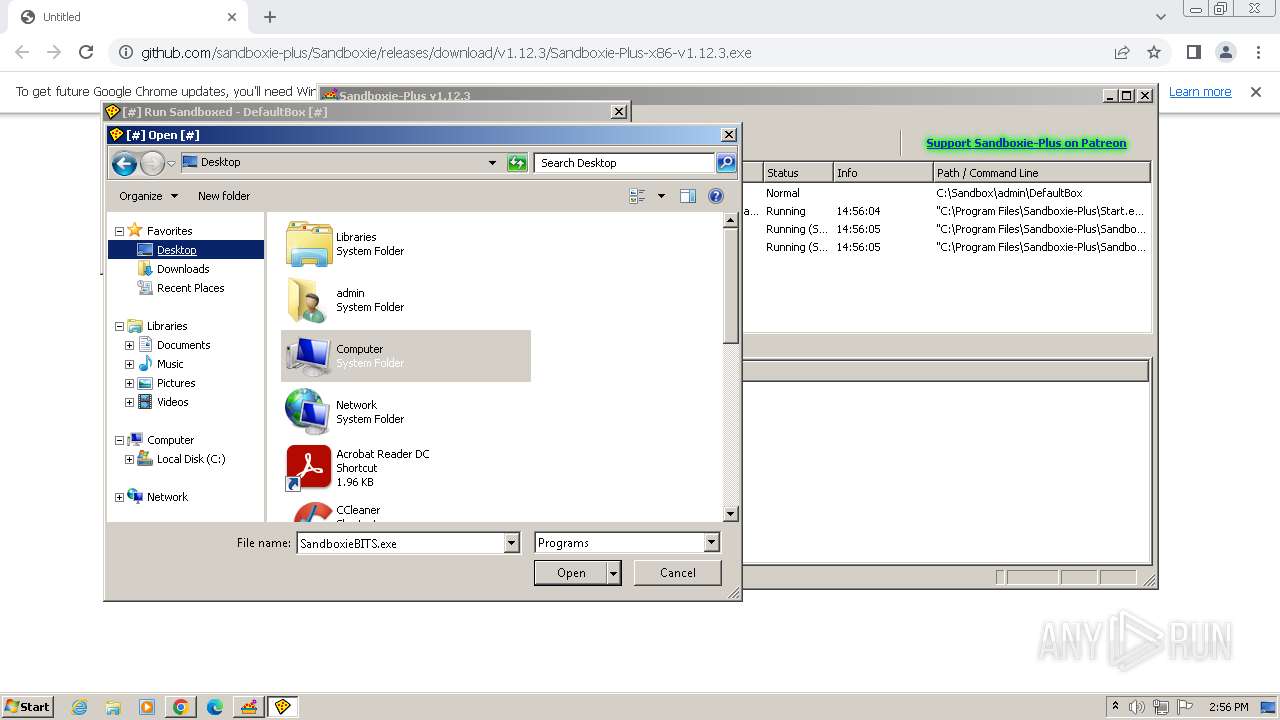Click the Open button

[x=571, y=573]
